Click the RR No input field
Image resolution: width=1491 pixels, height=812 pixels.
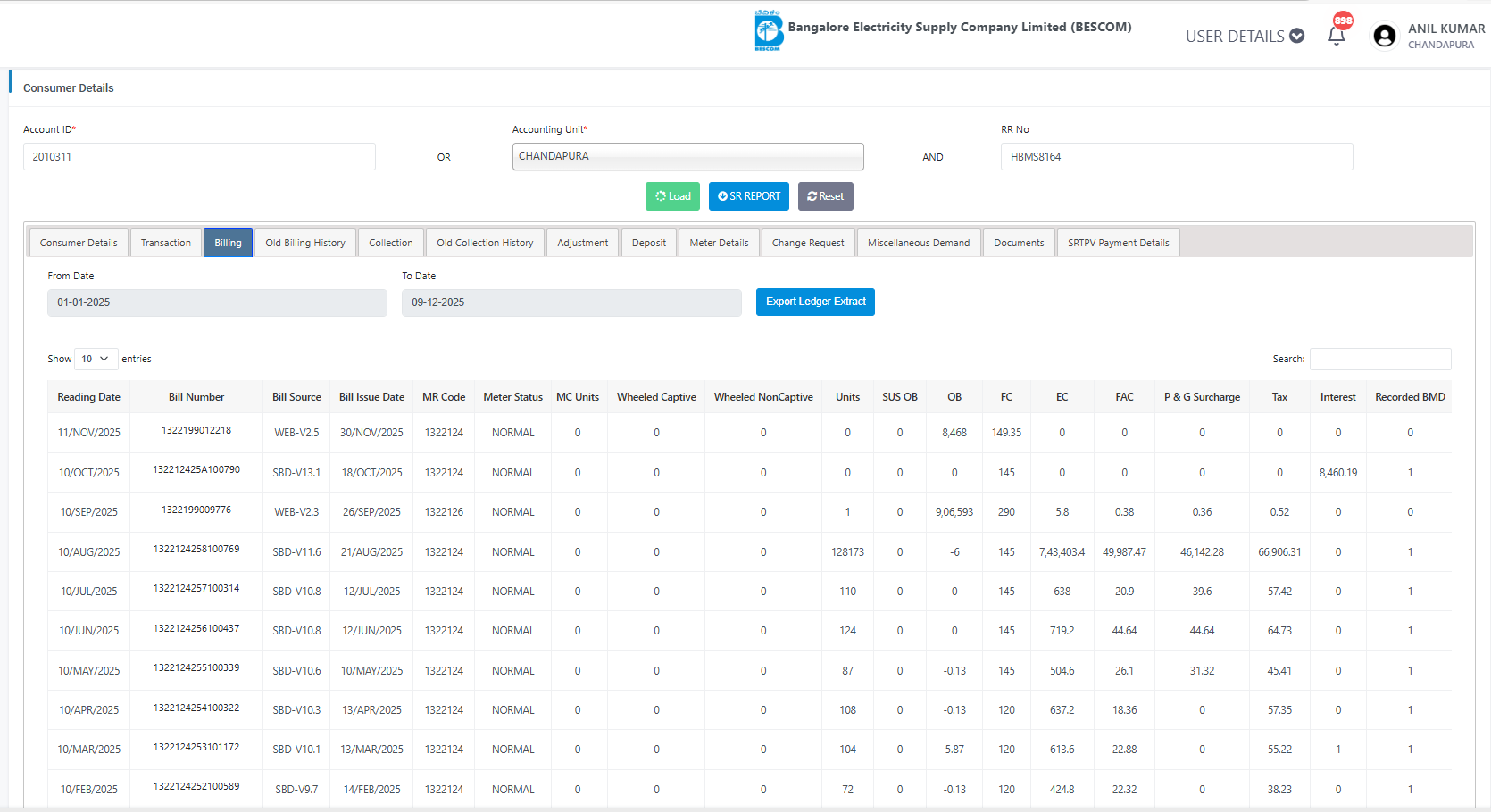tap(1176, 157)
